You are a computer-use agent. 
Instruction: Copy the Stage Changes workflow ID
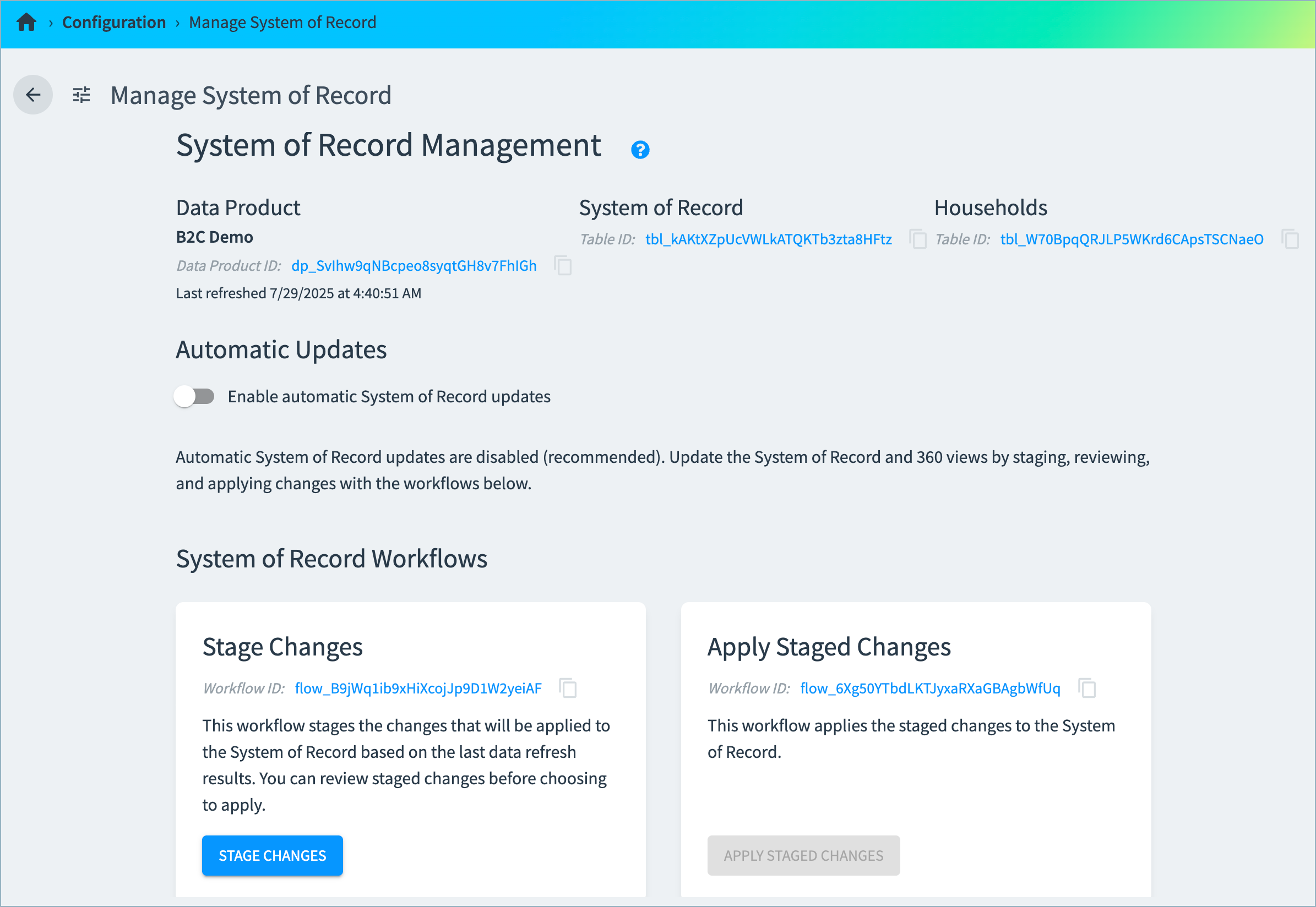[567, 688]
